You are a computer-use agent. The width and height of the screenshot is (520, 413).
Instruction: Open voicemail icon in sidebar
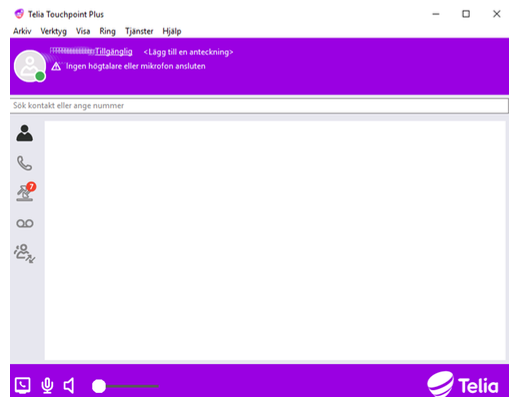[25, 223]
